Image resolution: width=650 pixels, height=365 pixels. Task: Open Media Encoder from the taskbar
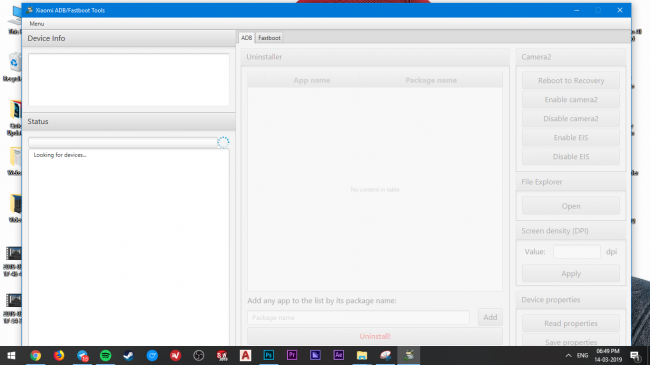coord(315,355)
